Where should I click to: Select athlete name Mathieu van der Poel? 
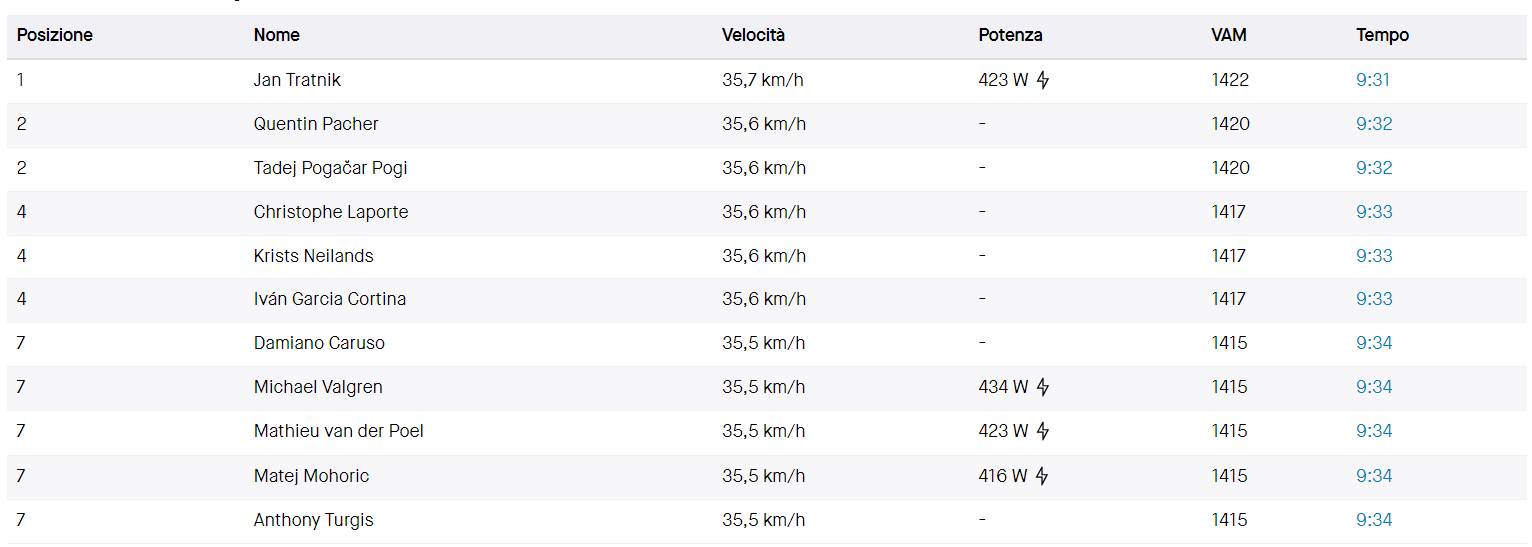pyautogui.click(x=338, y=431)
